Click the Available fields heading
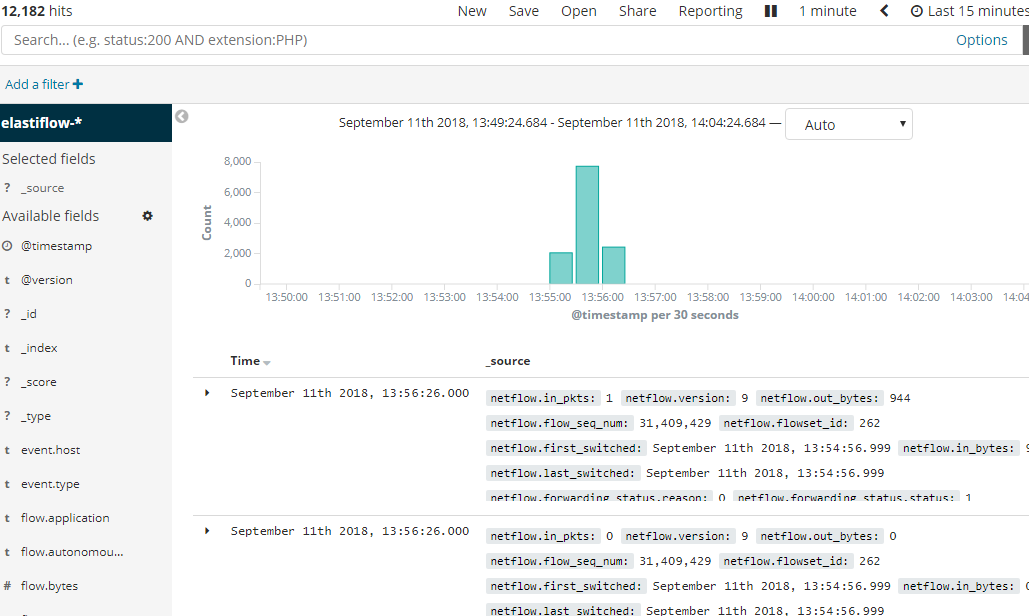Screen dimensions: 1029x616 coord(51,216)
